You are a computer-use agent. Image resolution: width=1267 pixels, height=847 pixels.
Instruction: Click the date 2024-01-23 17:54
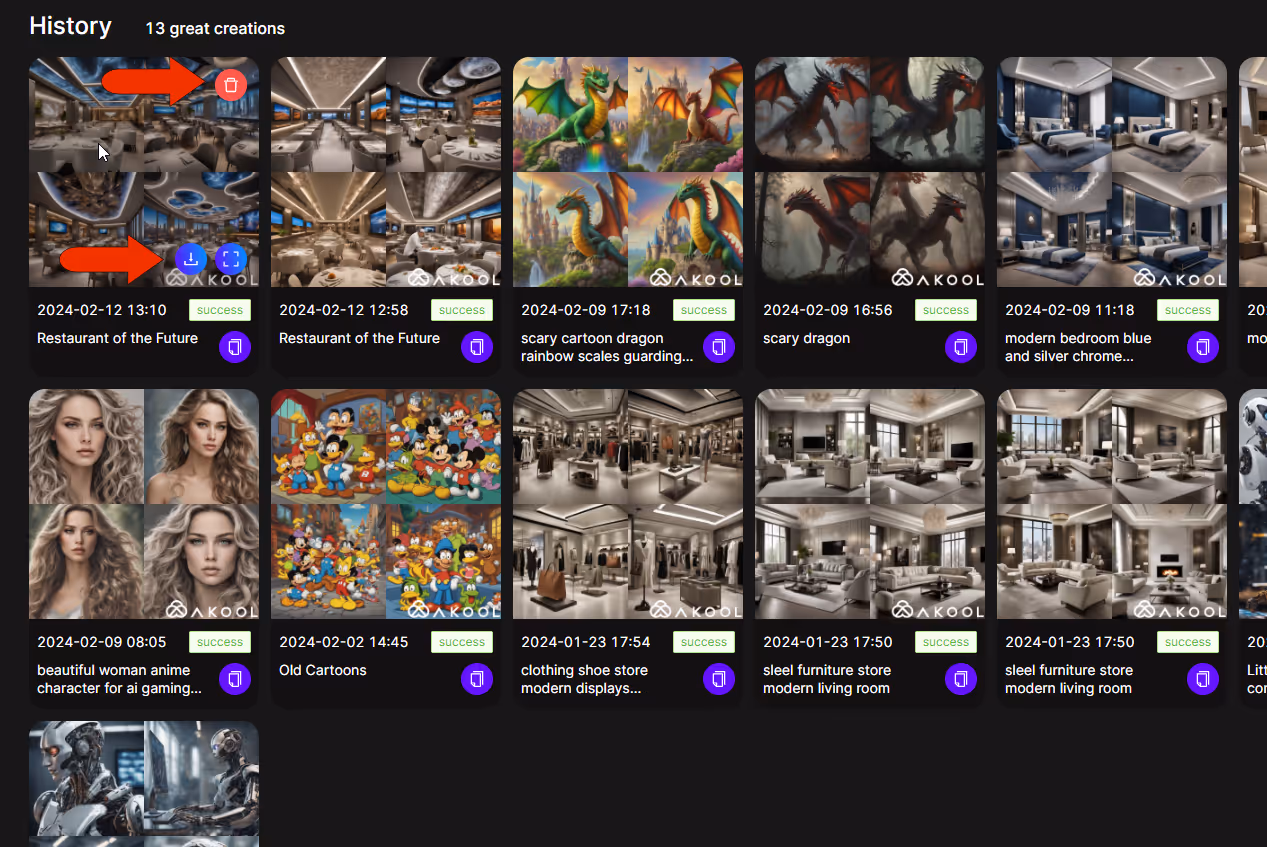586,642
